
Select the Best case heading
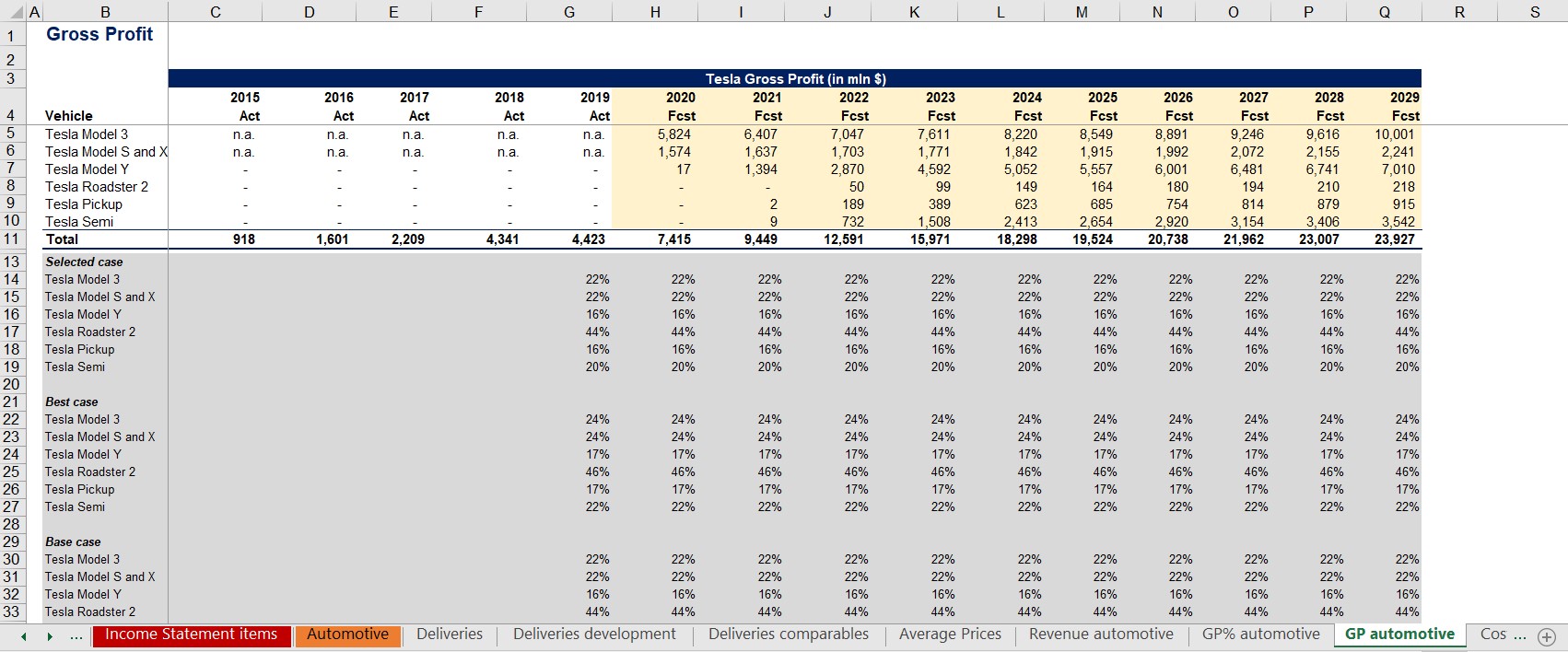[x=71, y=402]
